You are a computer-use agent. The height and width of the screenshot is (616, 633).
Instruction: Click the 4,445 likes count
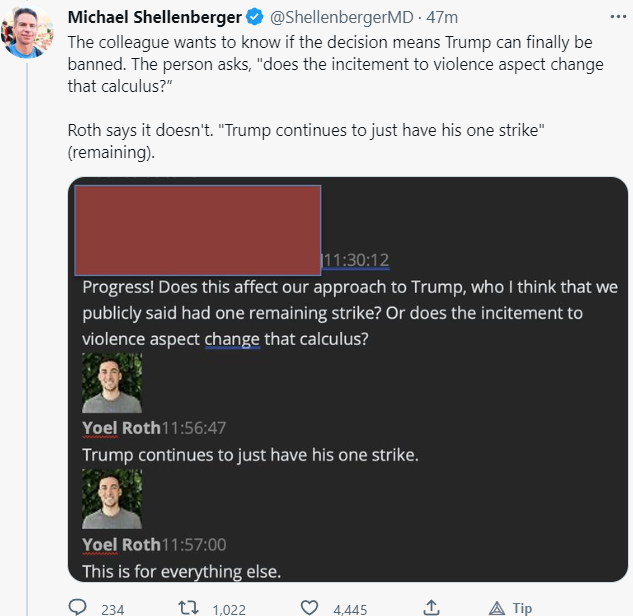pos(350,607)
